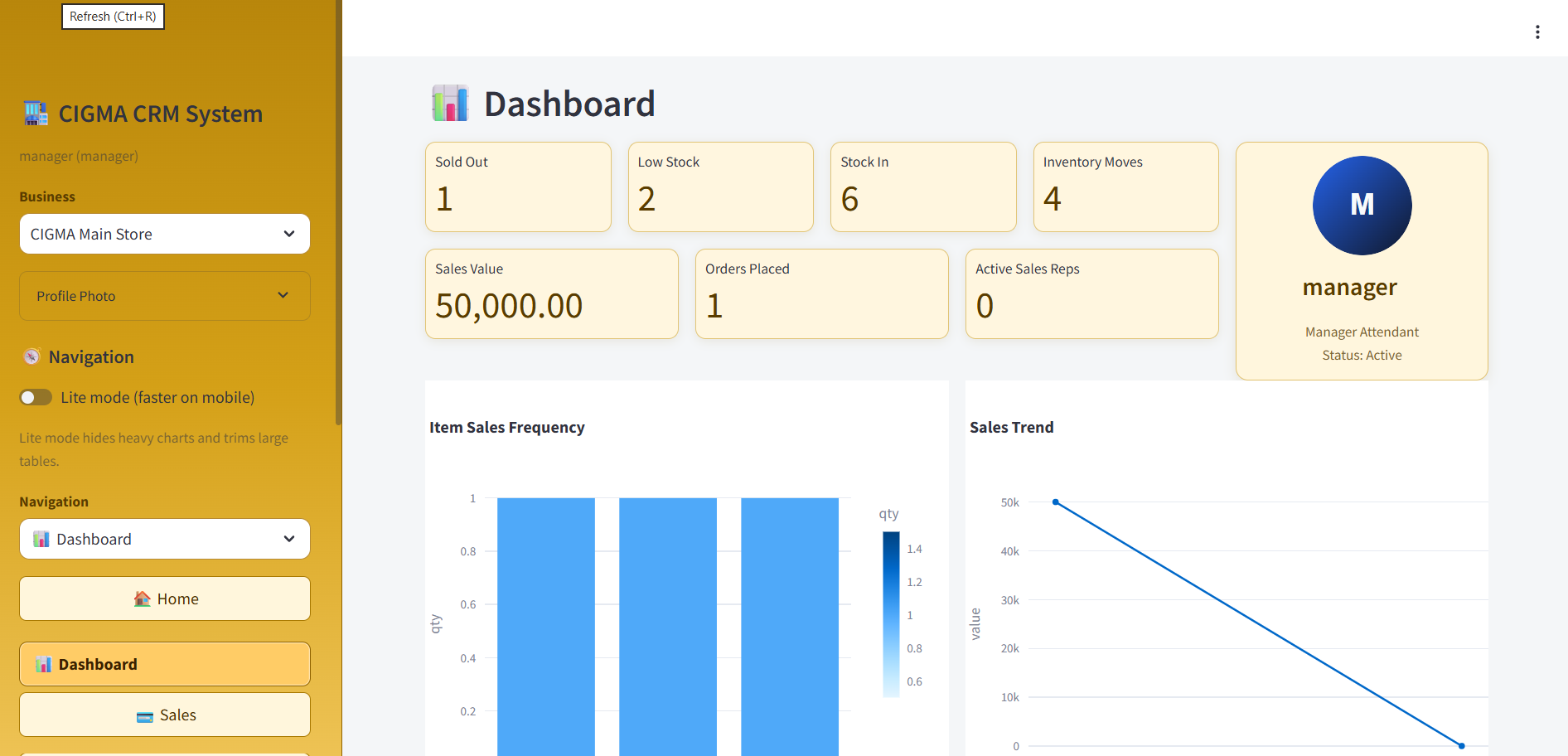Open the three-dot menu in the top right
The image size is (1568, 756).
tap(1537, 31)
